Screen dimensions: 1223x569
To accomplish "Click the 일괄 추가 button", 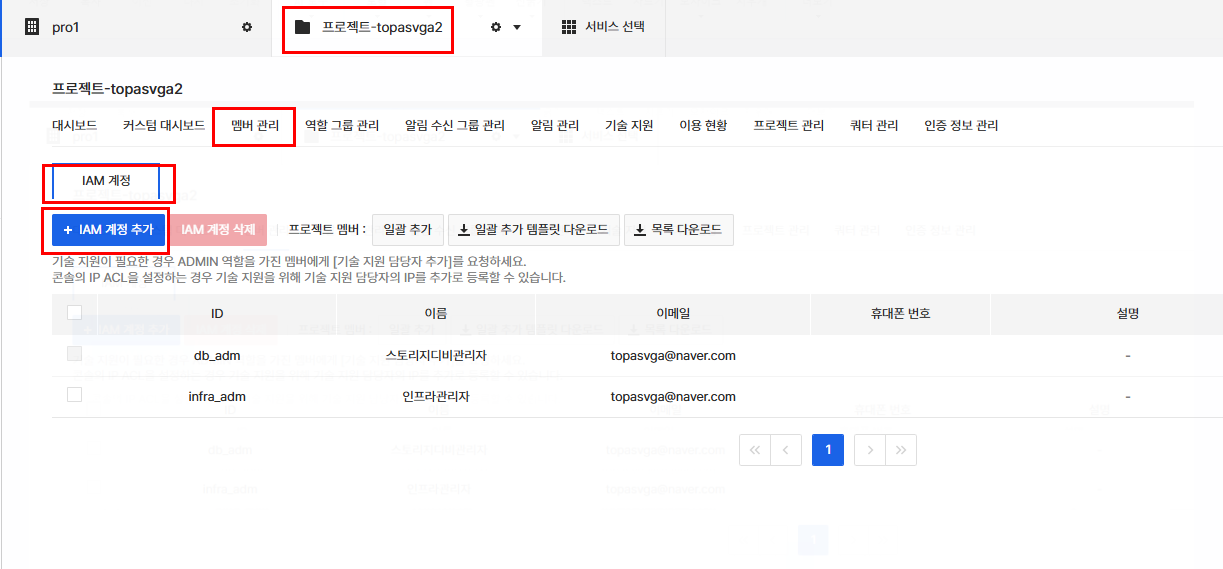I will [x=407, y=229].
